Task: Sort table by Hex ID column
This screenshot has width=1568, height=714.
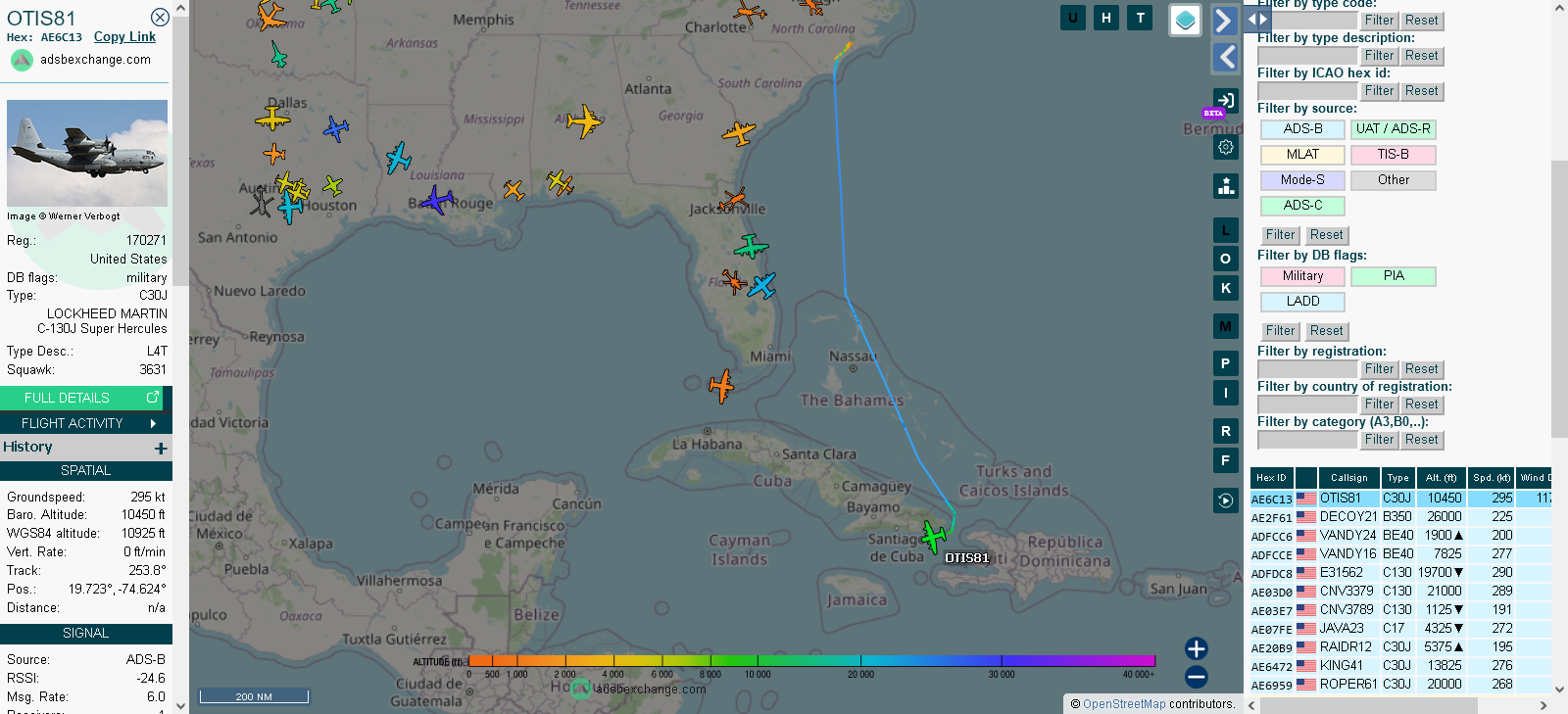Action: click(1272, 478)
